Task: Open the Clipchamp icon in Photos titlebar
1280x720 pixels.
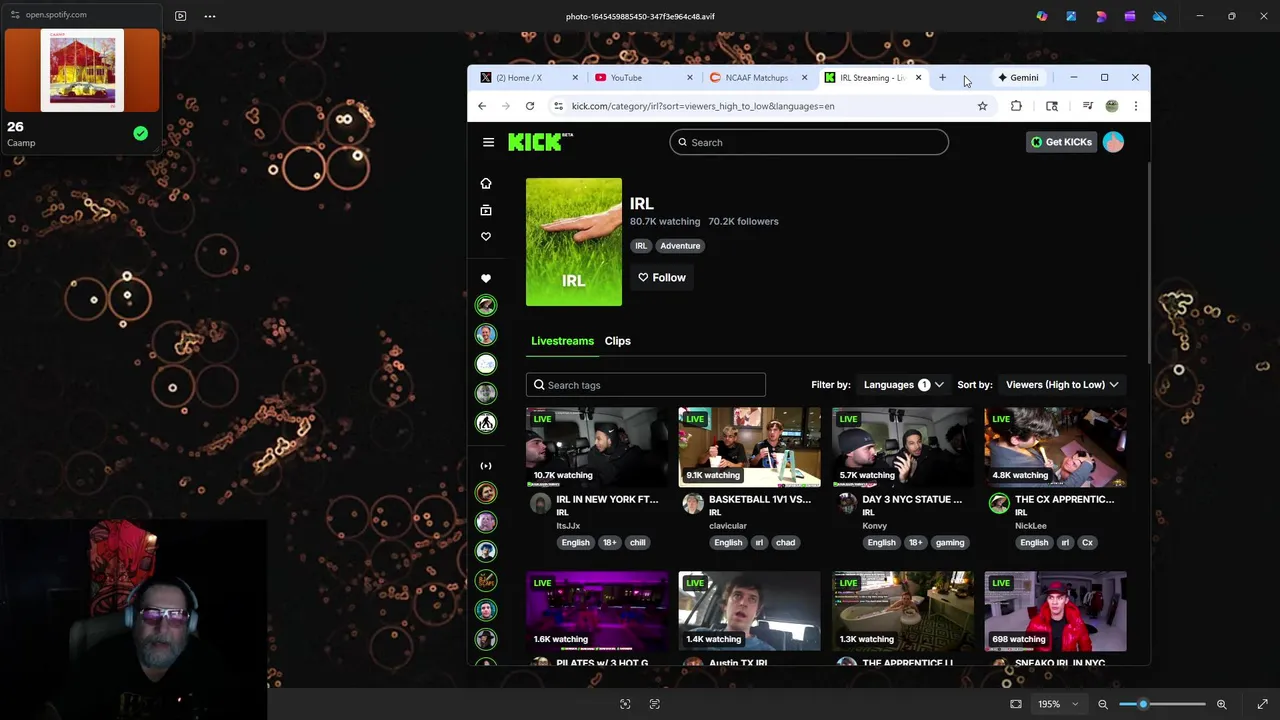Action: (1130, 16)
